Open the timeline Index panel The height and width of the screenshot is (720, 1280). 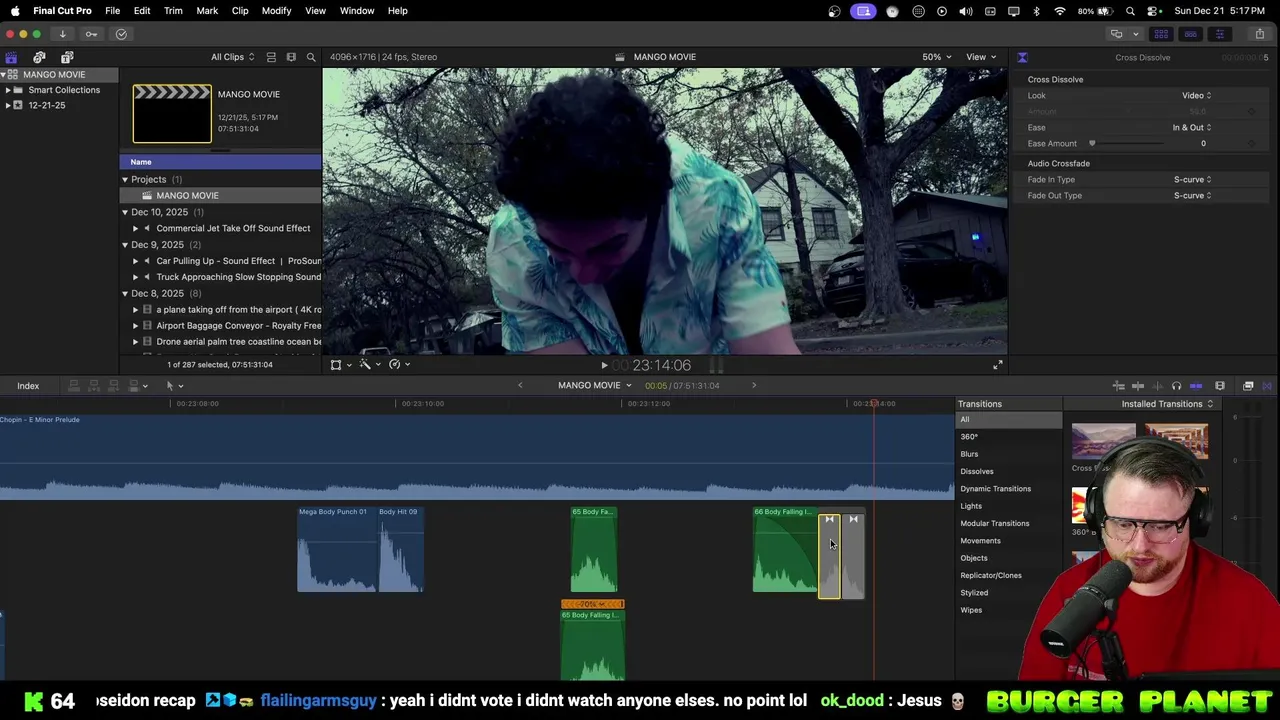[28, 386]
